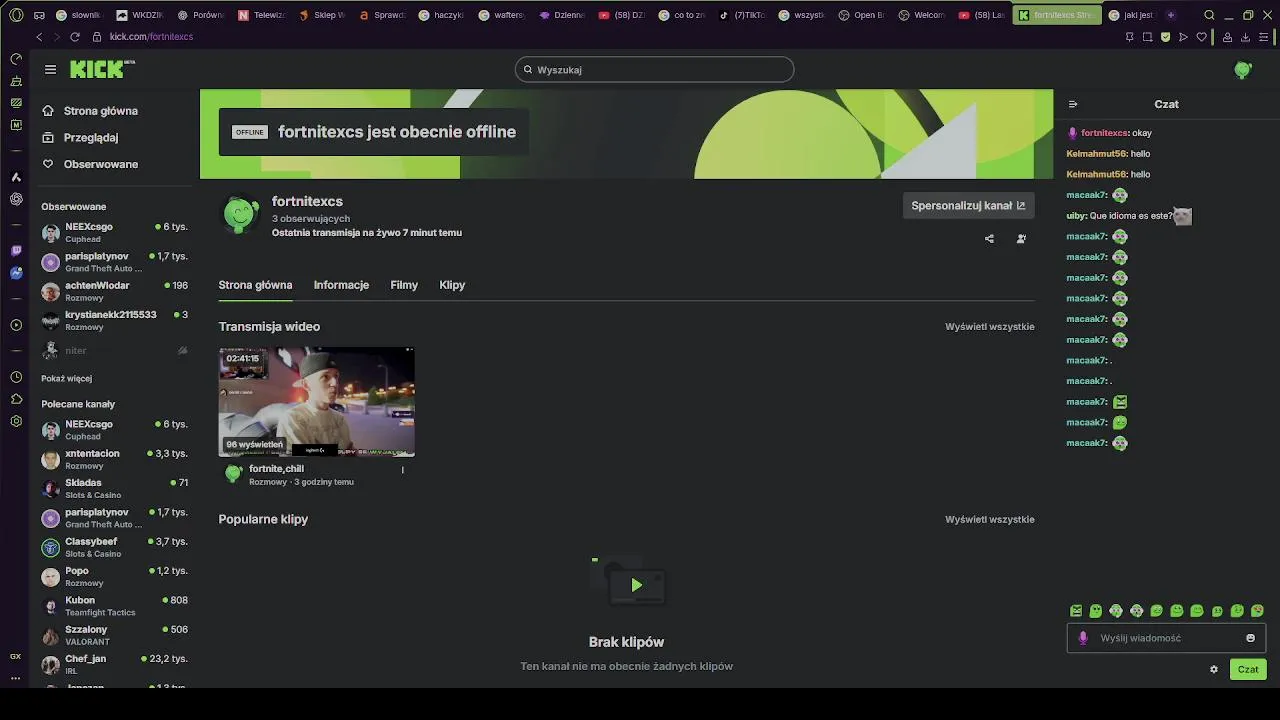Open xntentacion in recommended channels
The image size is (1280, 720).
(114, 459)
